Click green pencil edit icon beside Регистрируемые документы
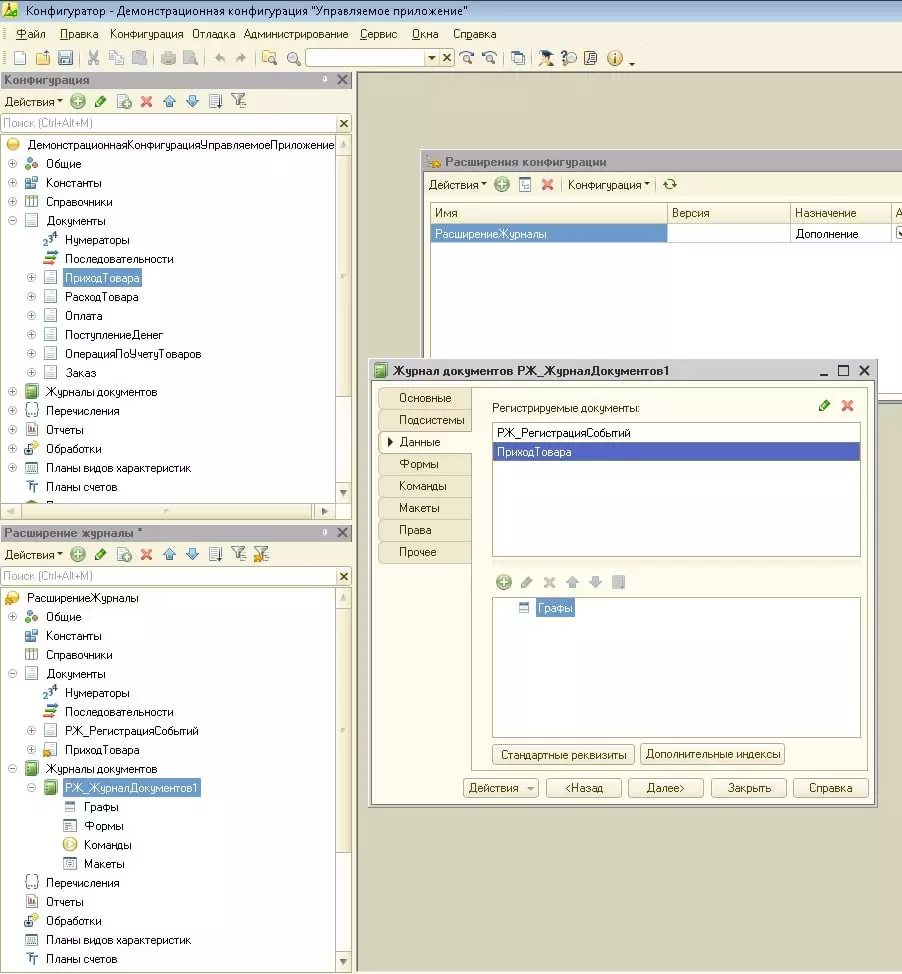 coord(824,406)
